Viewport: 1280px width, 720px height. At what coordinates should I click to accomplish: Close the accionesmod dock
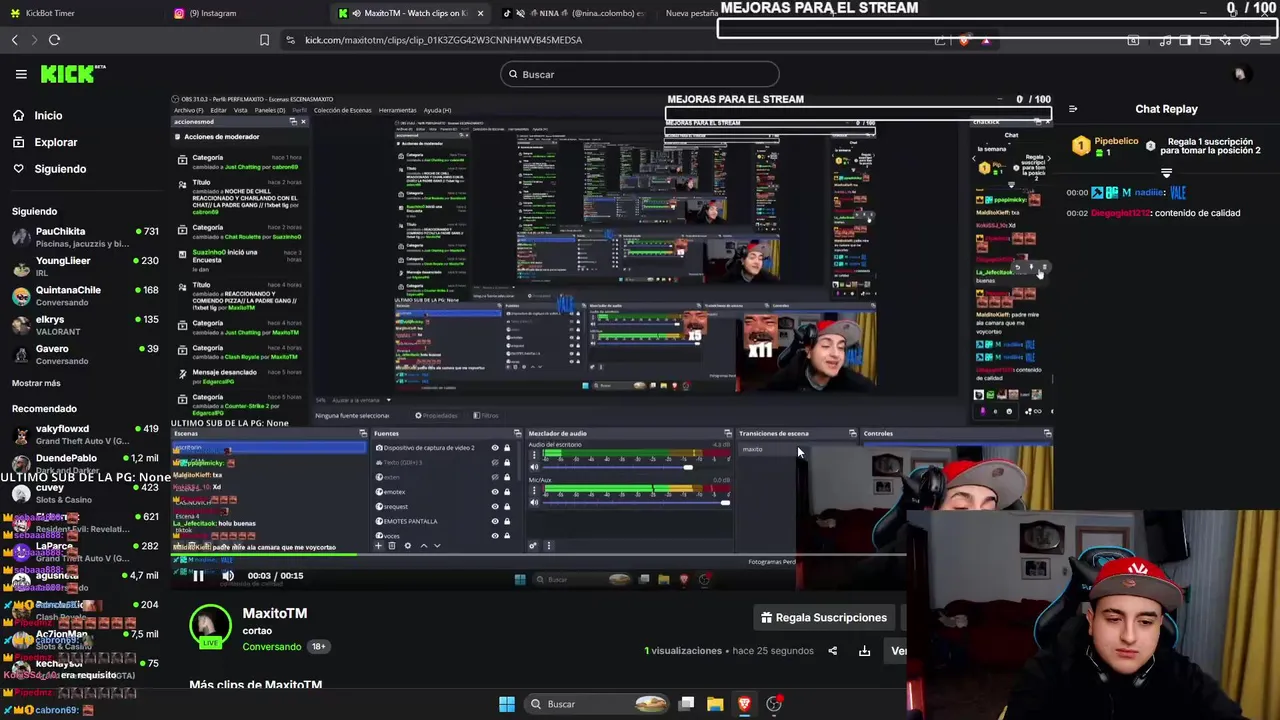pos(303,122)
